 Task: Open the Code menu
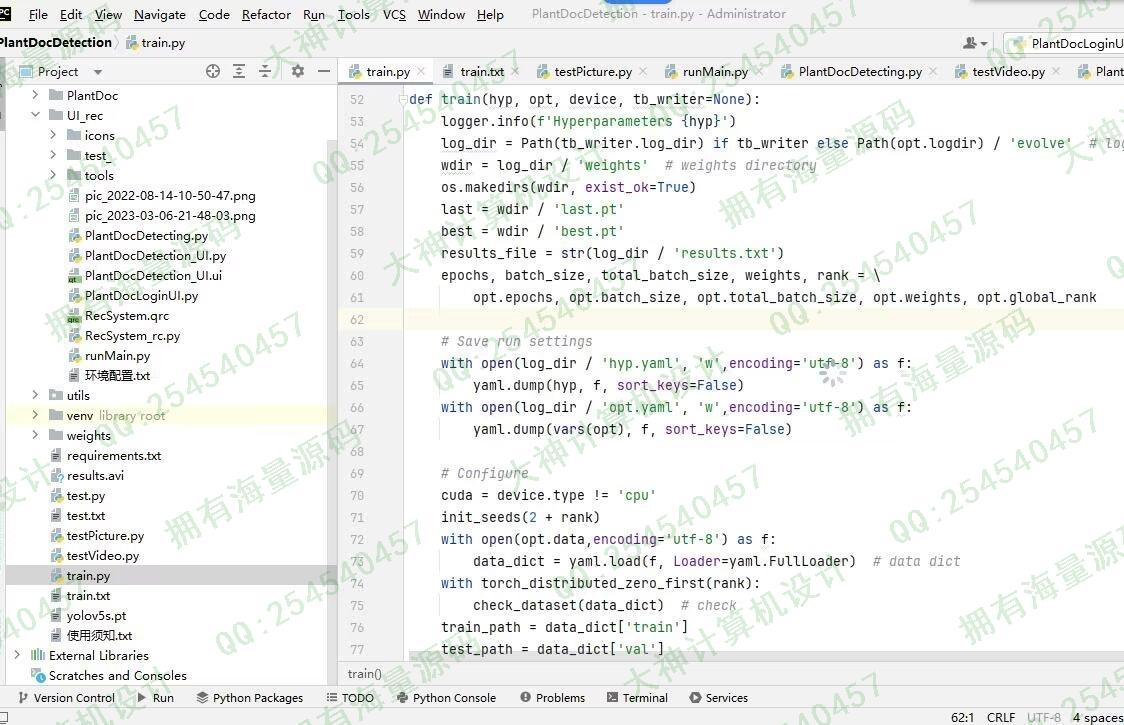tap(214, 14)
